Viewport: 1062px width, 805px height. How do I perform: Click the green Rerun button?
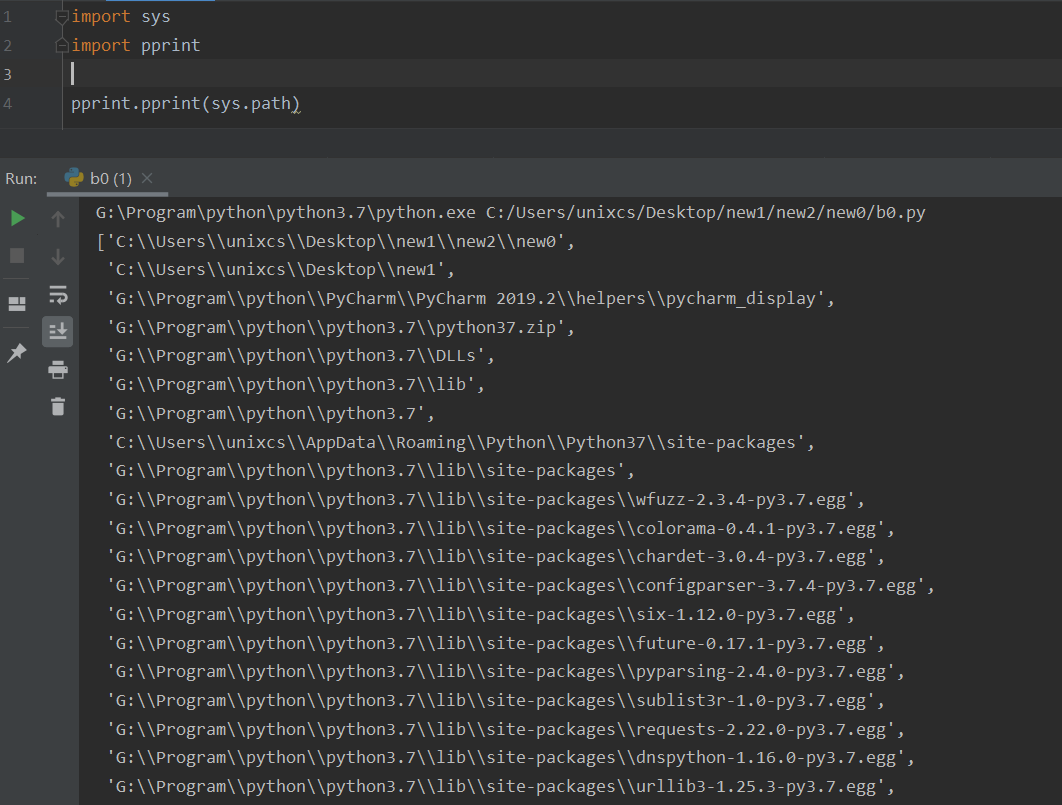18,218
